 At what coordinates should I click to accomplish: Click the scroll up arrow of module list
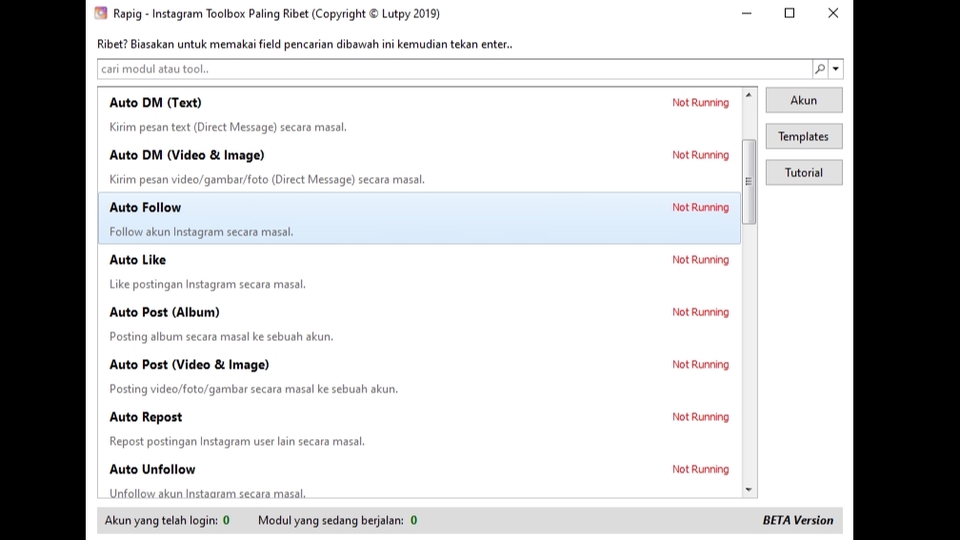point(749,95)
